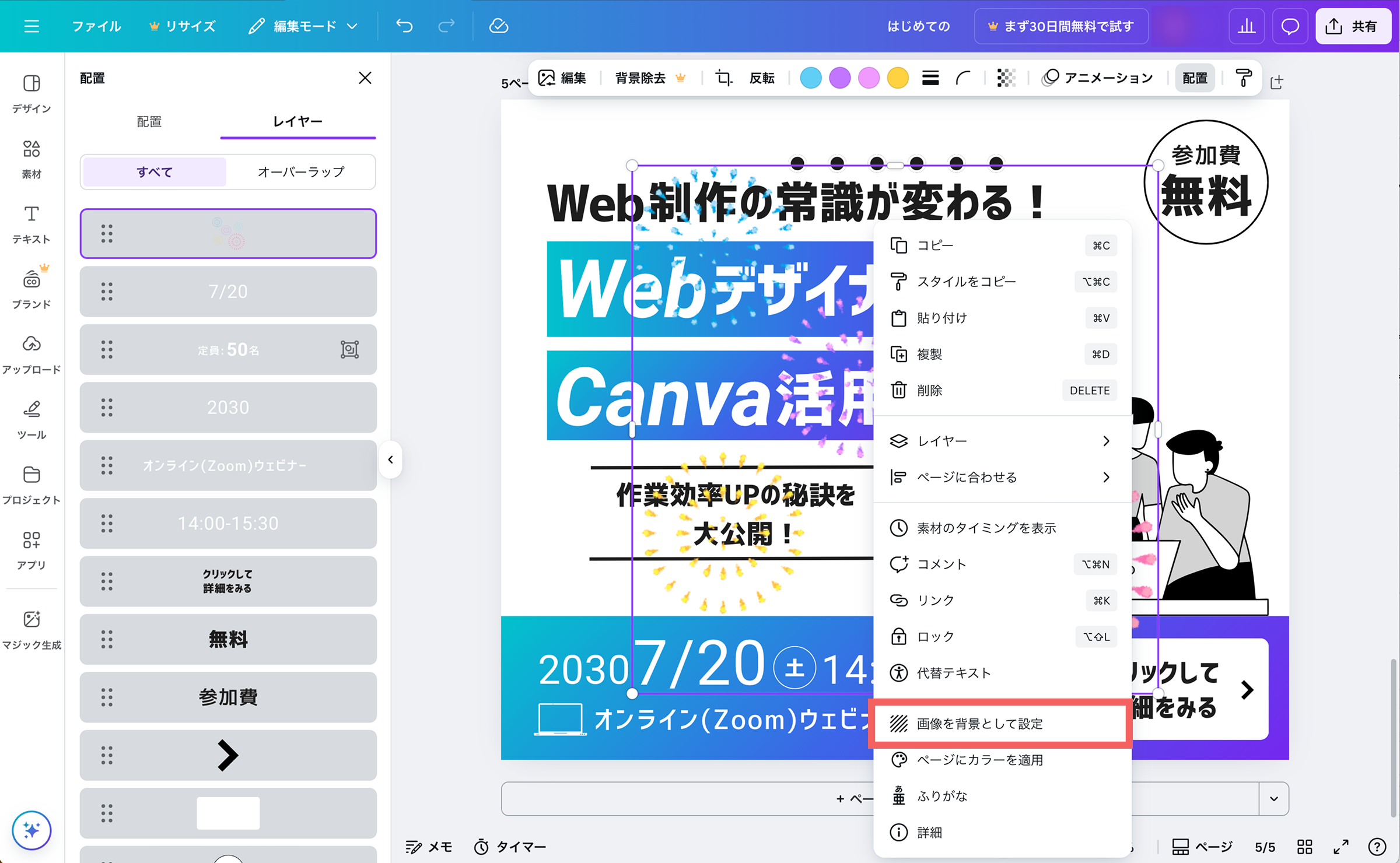Click the add page icon above canvas
The image size is (1400, 863).
point(1276,82)
